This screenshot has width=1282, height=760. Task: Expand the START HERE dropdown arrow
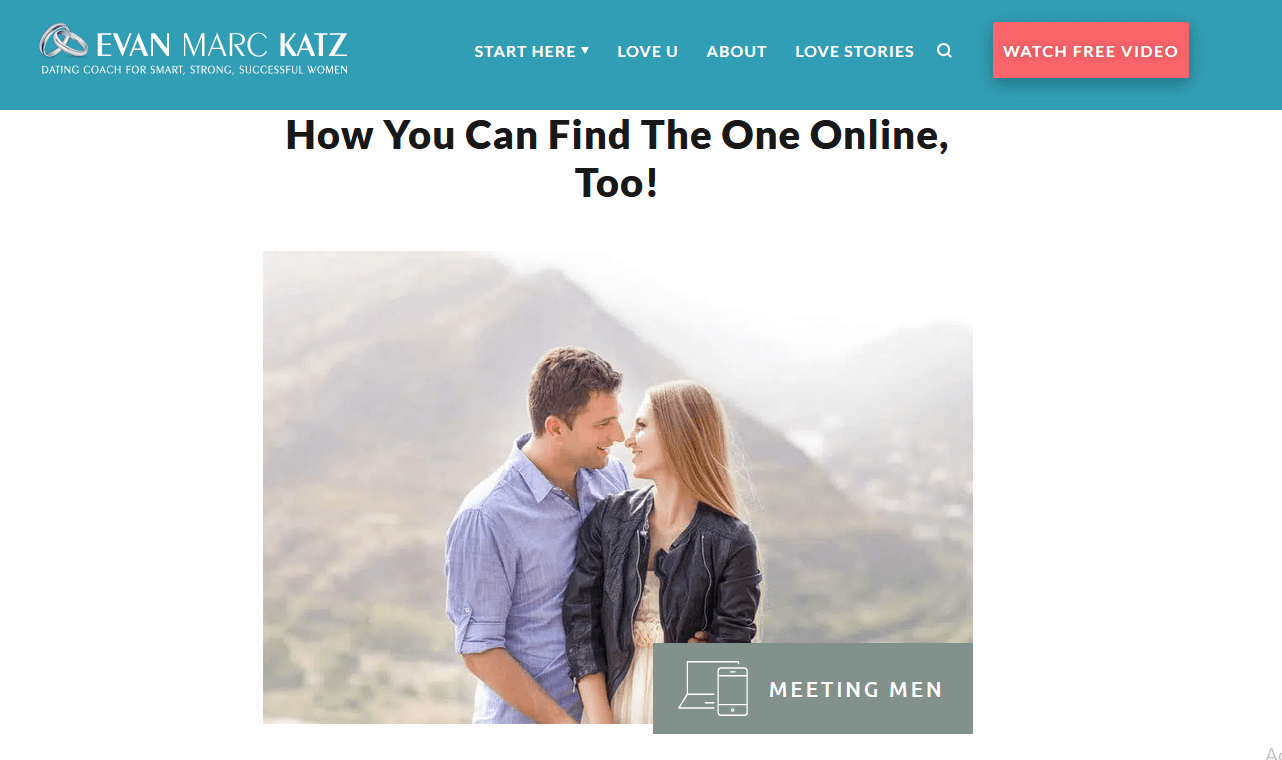coord(585,50)
